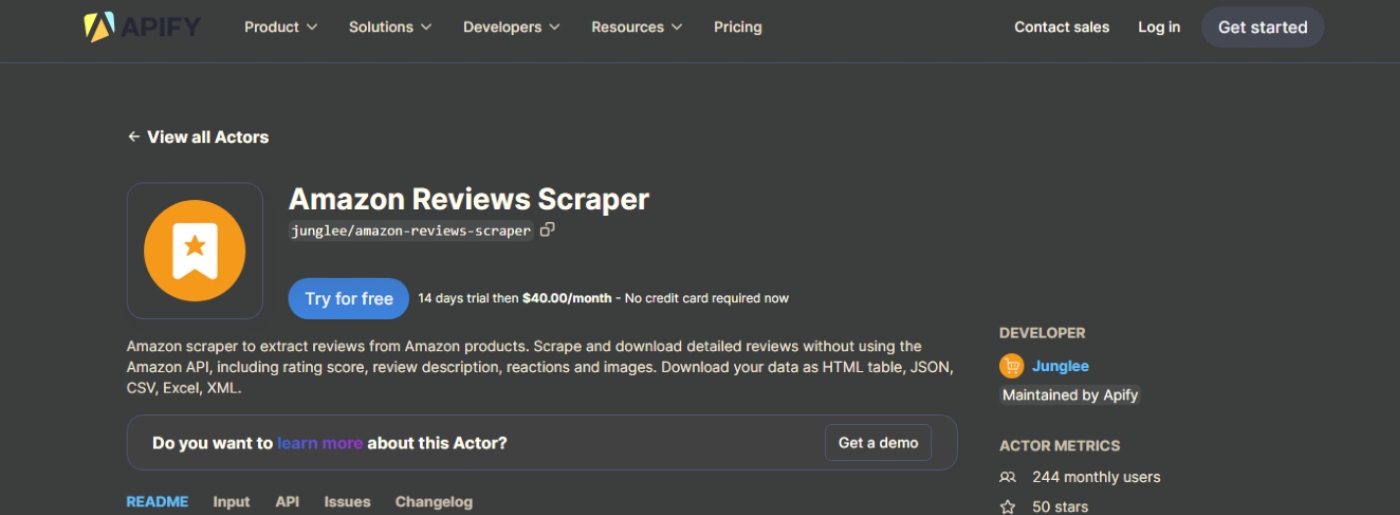
Task: Click the Apify logo in header
Action: click(142, 27)
